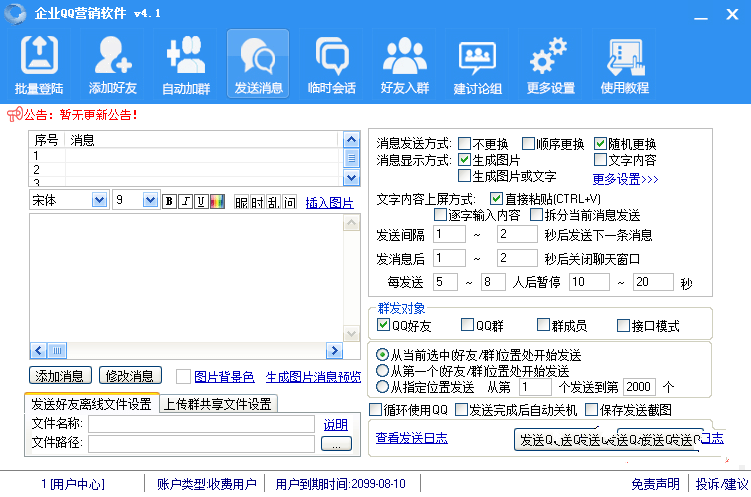The image size is (751, 497).
Task: Toggle the 生成图片 checkbox
Action: (x=464, y=159)
